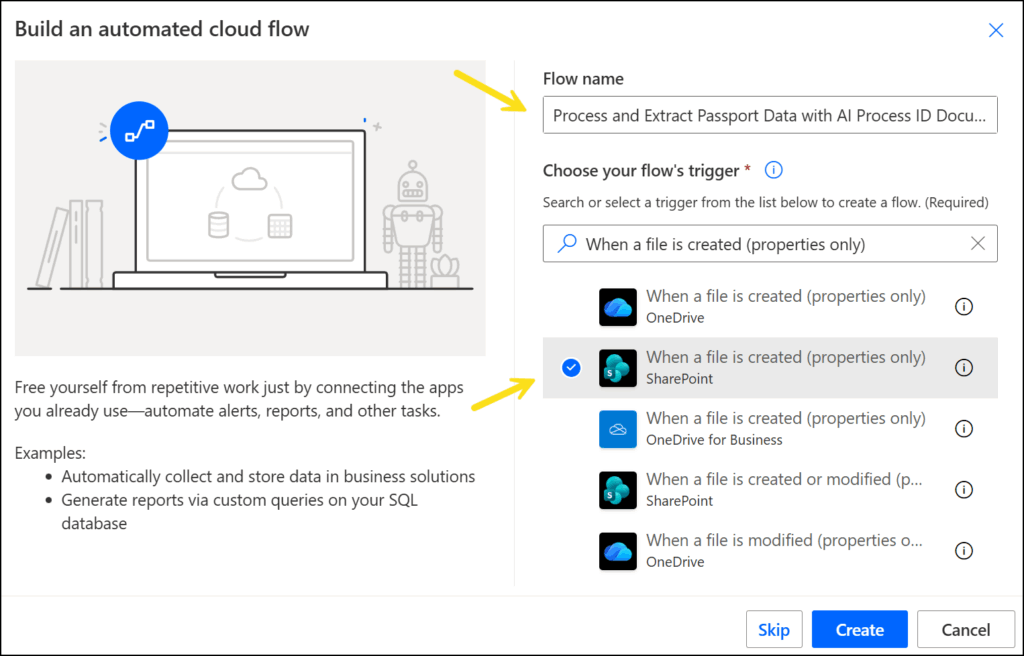
Task: Show info for SharePoint created or modified trigger
Action: point(964,490)
